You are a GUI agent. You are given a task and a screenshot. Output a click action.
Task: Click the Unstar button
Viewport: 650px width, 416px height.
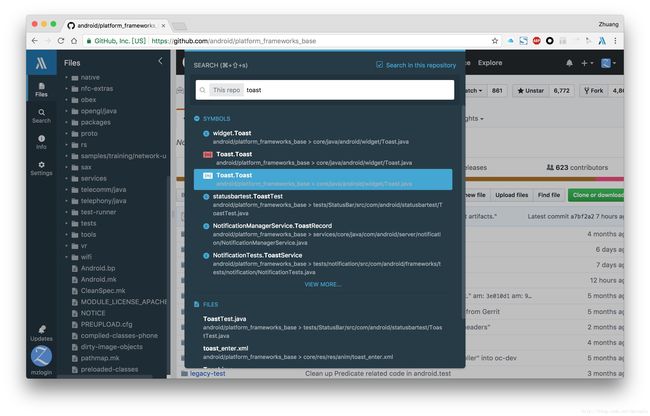click(530, 90)
